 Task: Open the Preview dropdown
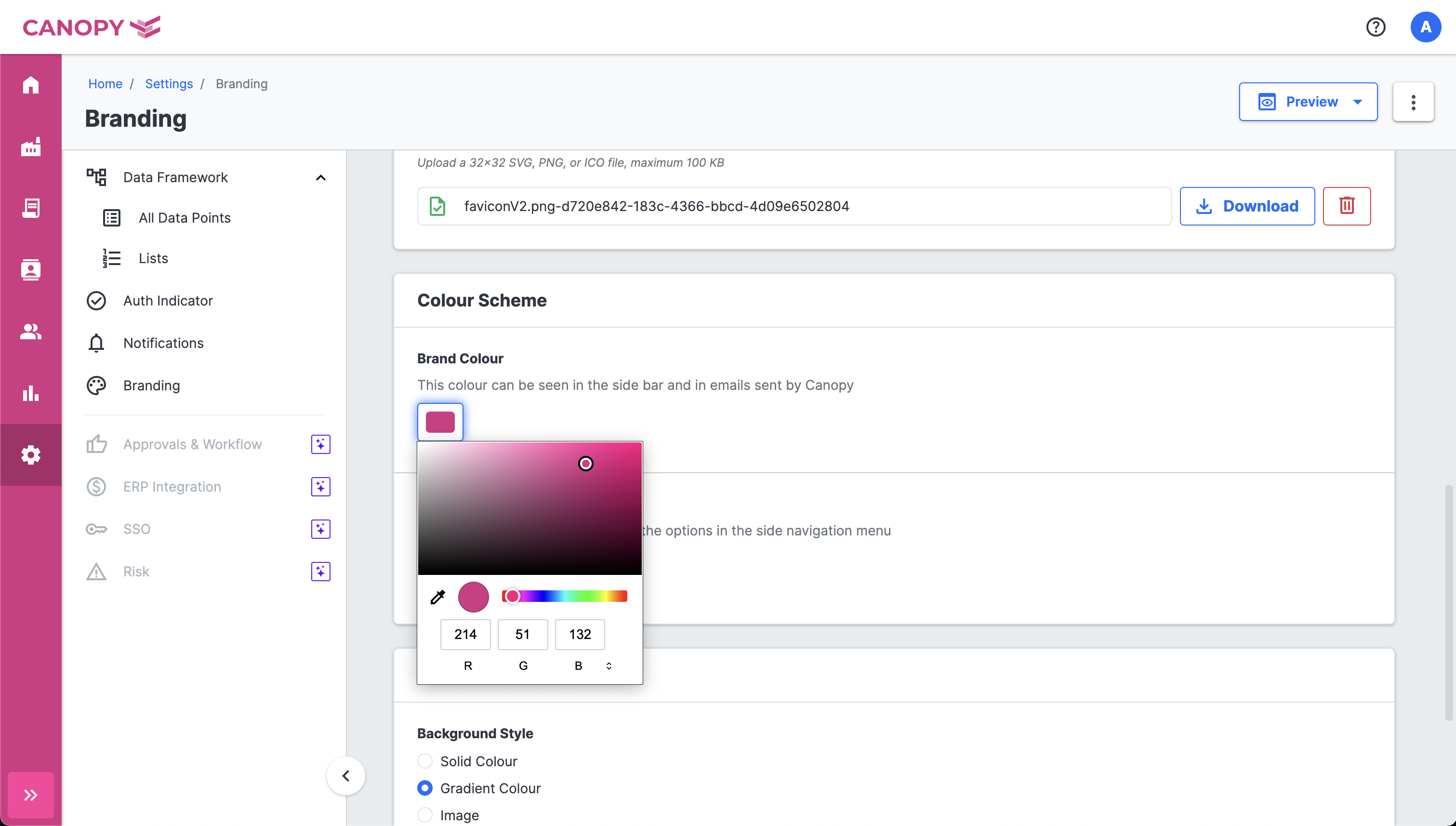click(1308, 102)
